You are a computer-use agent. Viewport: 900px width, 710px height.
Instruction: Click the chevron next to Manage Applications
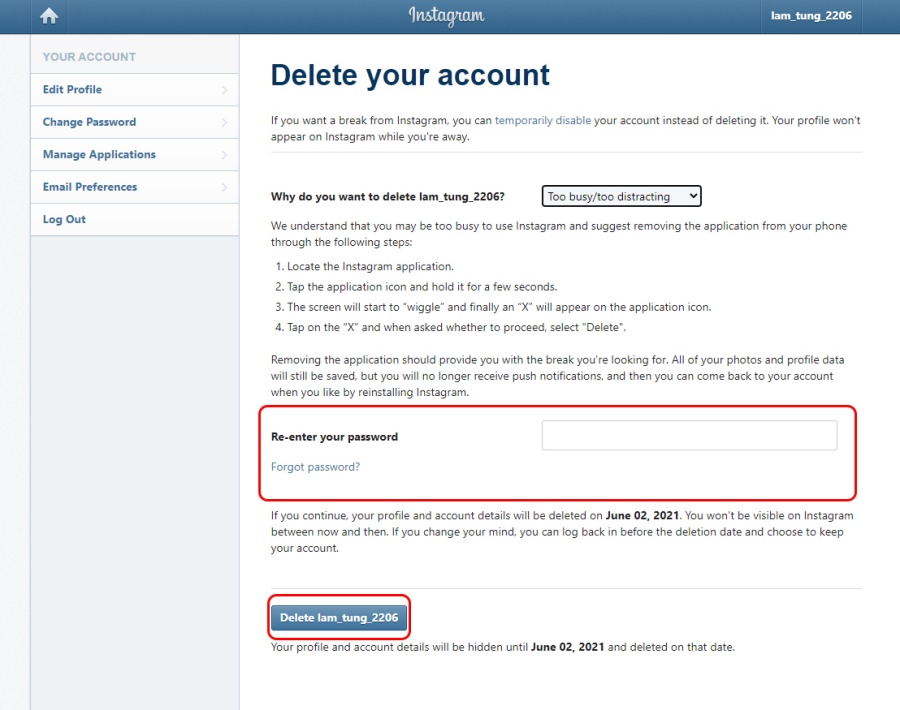pyautogui.click(x=224, y=155)
